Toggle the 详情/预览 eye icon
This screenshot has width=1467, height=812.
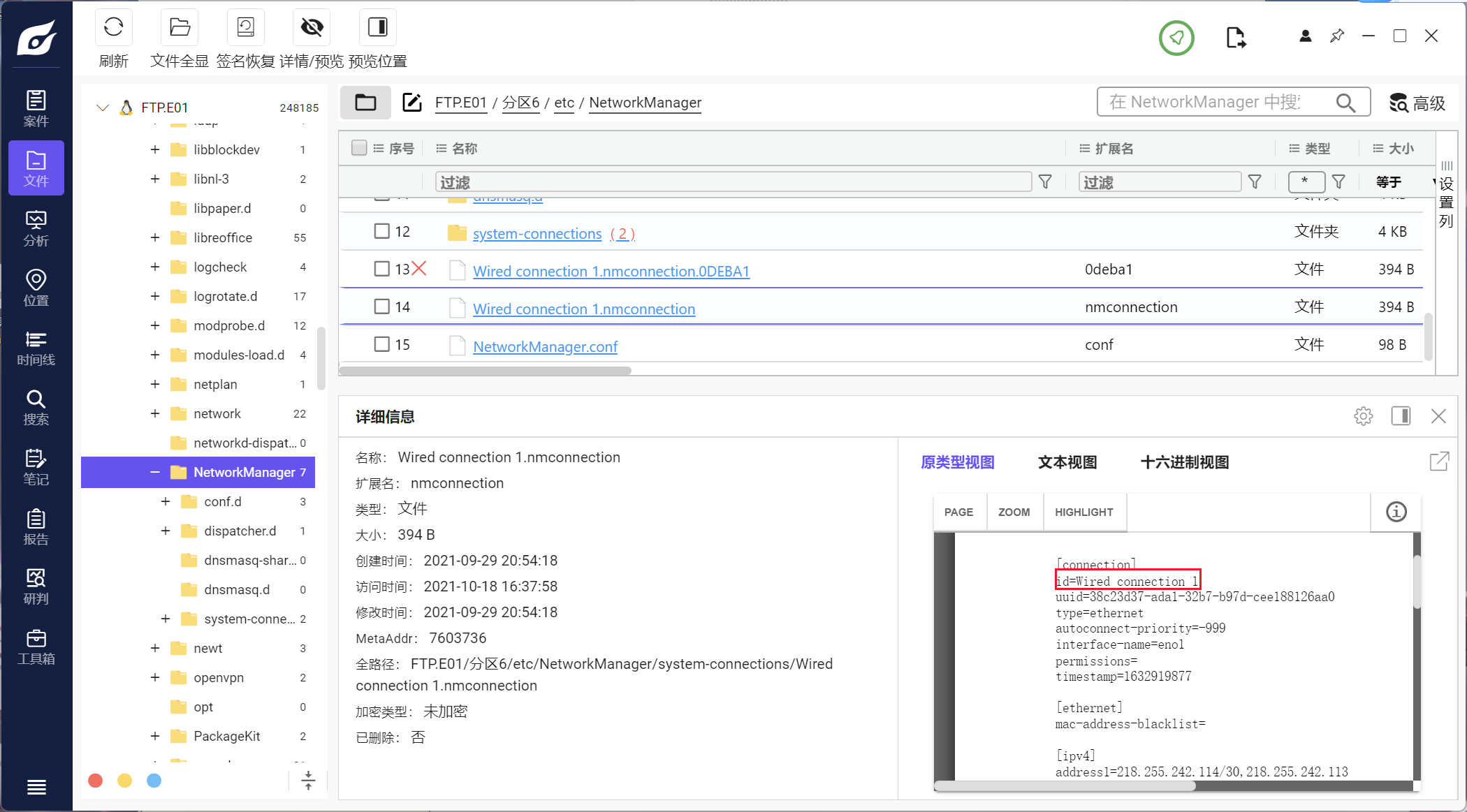[312, 27]
